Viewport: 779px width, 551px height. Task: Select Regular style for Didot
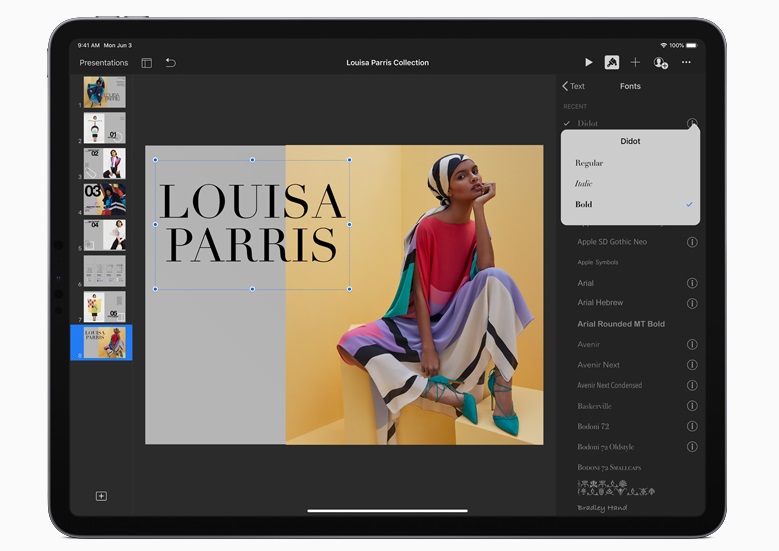point(630,163)
